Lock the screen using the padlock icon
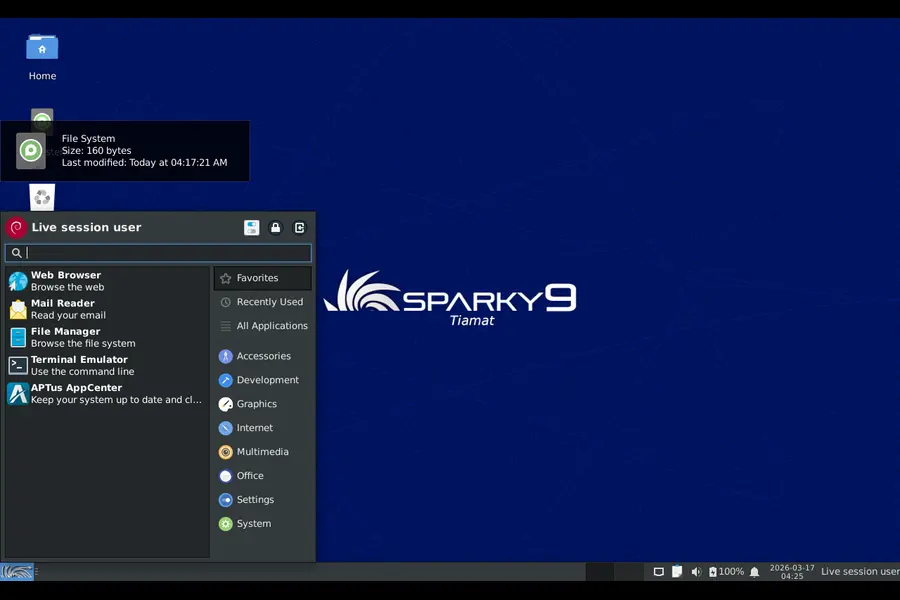 click(275, 227)
